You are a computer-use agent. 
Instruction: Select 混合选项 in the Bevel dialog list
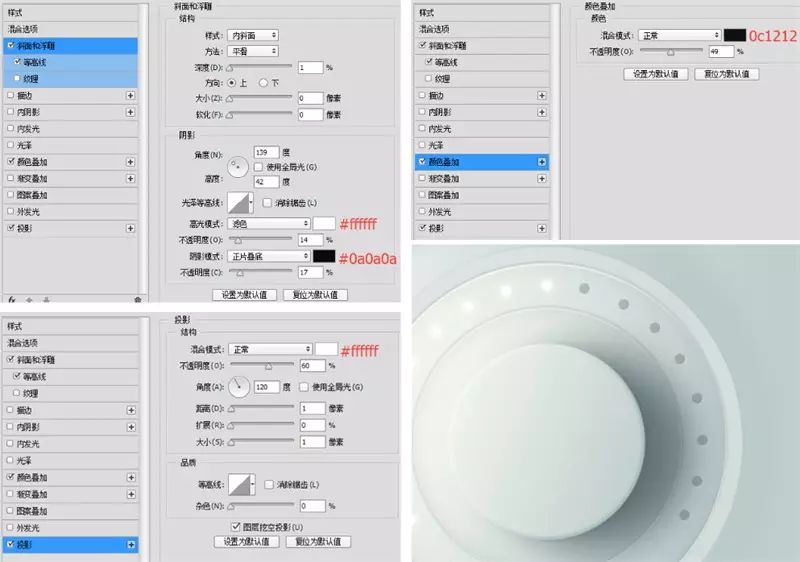(x=70, y=29)
